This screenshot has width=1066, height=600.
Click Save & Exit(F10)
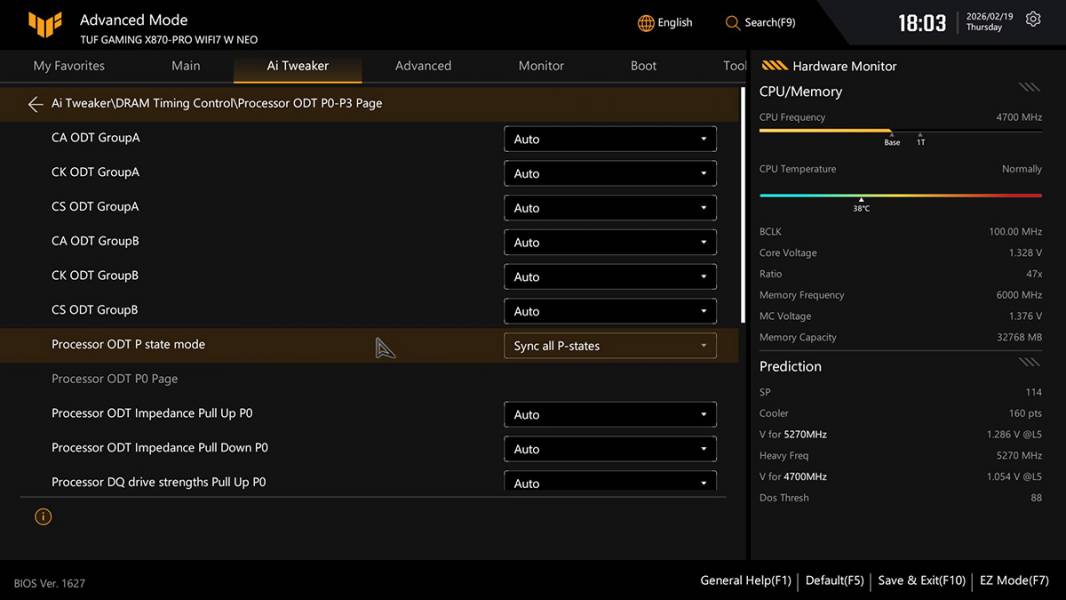(x=921, y=580)
